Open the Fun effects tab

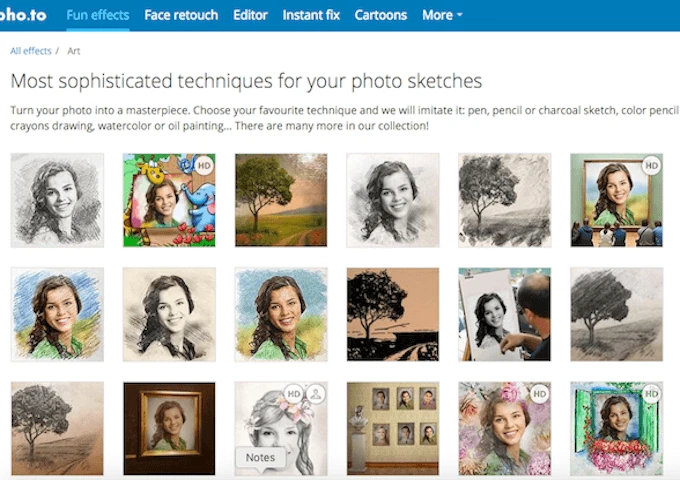coord(97,15)
